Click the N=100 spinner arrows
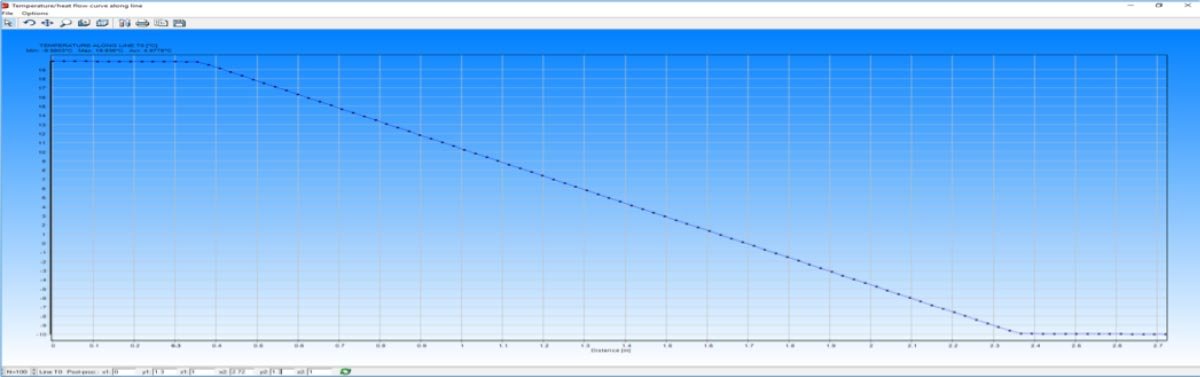 click(x=33, y=371)
